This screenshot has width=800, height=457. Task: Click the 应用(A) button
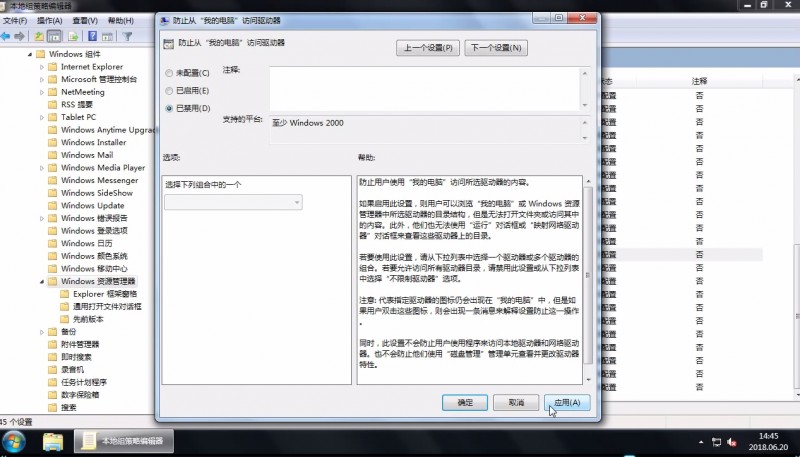click(567, 402)
